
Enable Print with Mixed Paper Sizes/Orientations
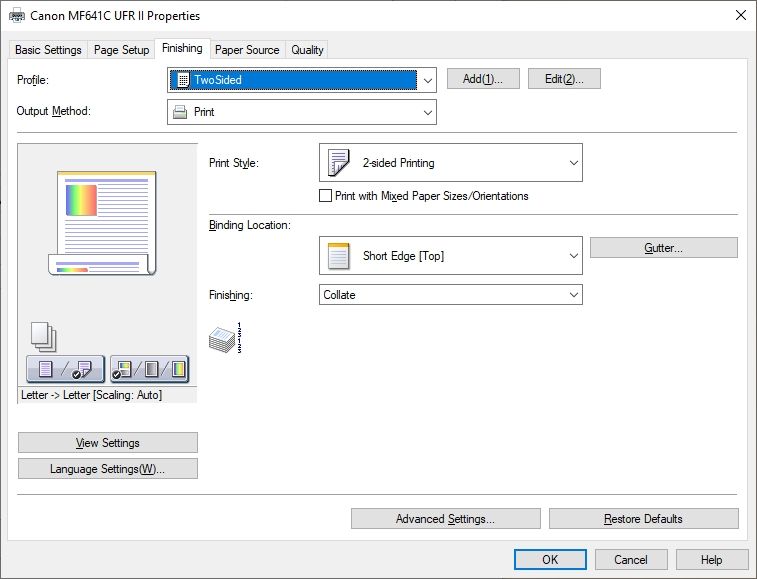click(x=325, y=196)
